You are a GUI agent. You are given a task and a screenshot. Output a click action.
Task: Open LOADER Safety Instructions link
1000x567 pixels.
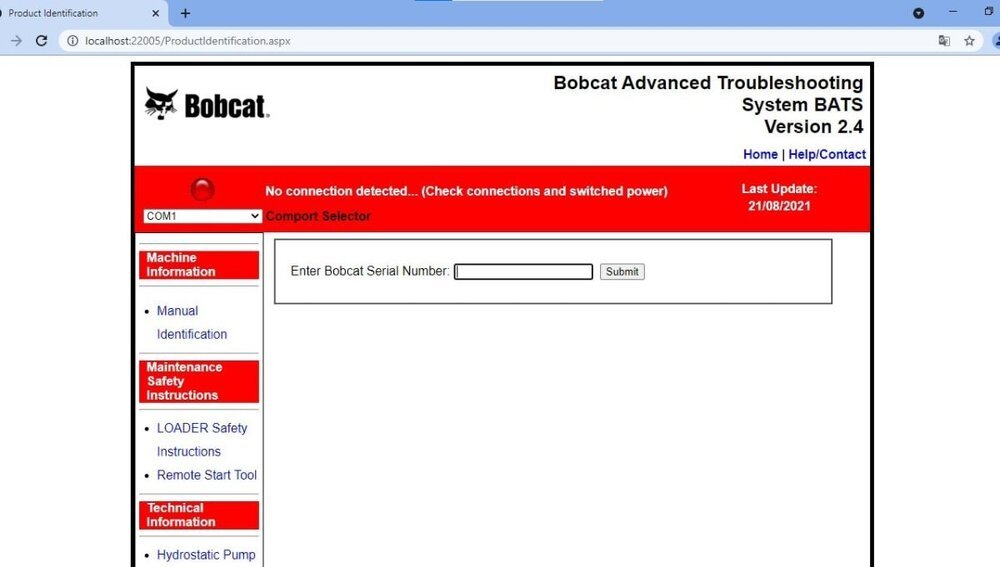click(x=201, y=428)
